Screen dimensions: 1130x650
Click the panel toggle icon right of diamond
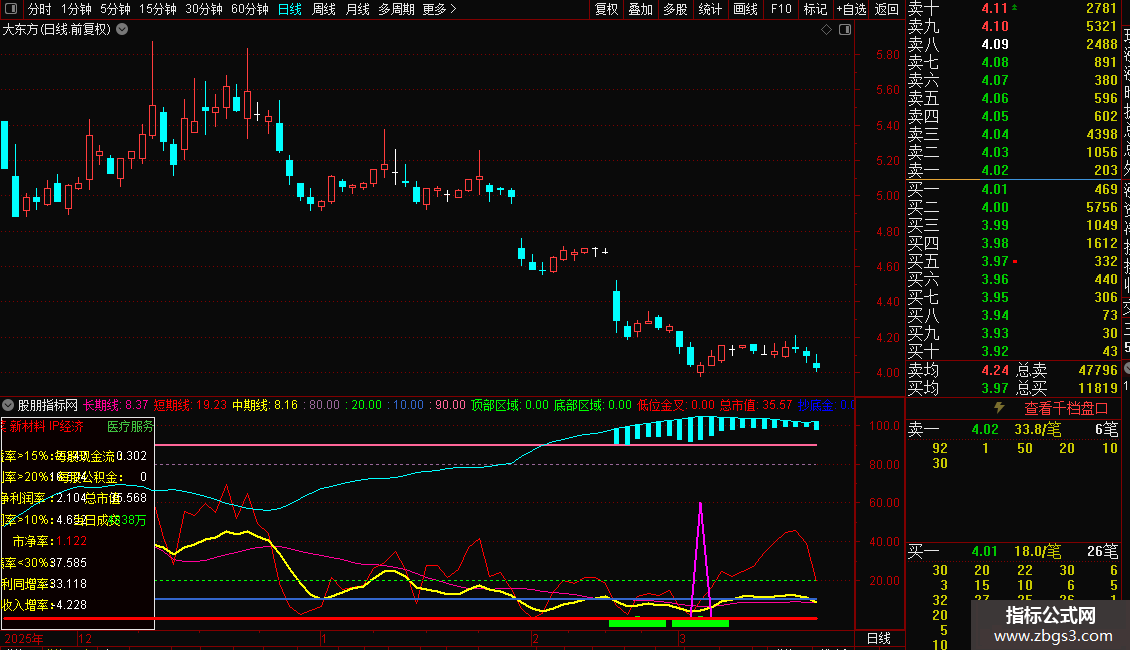[845, 30]
